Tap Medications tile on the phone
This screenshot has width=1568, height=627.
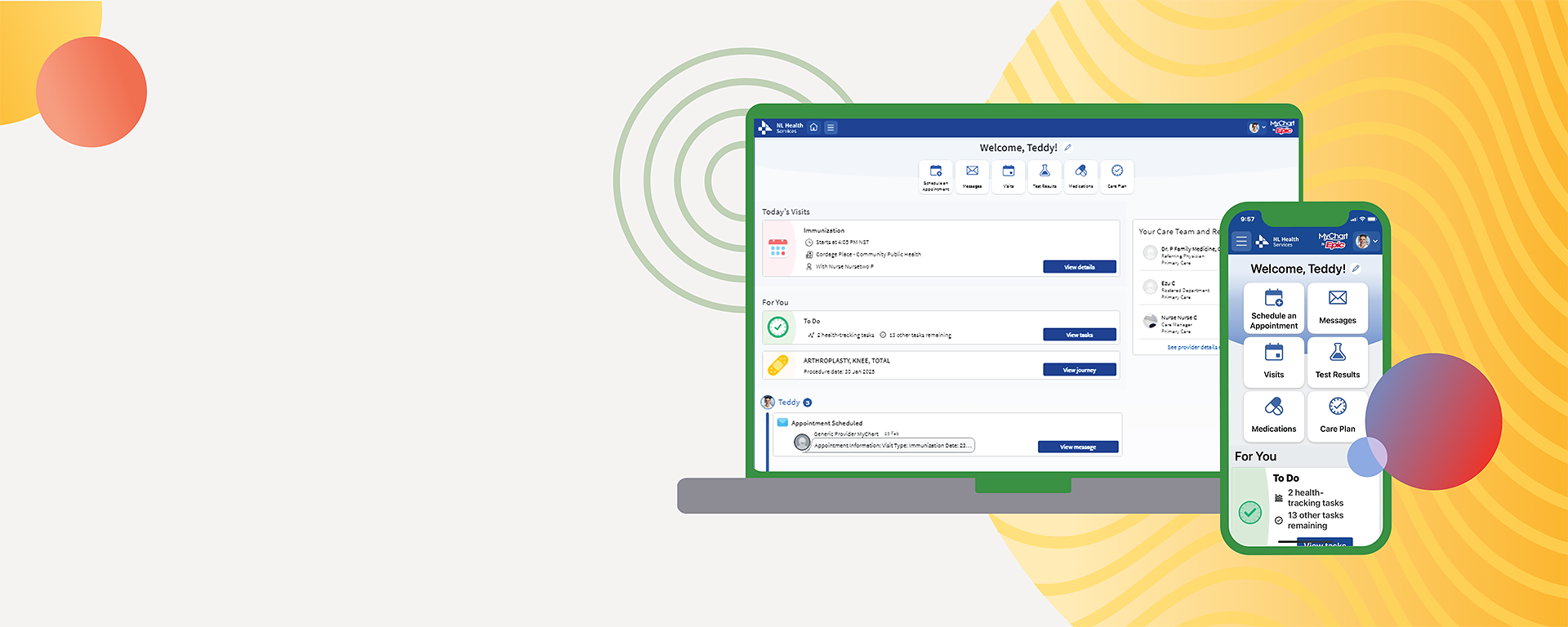(1273, 416)
